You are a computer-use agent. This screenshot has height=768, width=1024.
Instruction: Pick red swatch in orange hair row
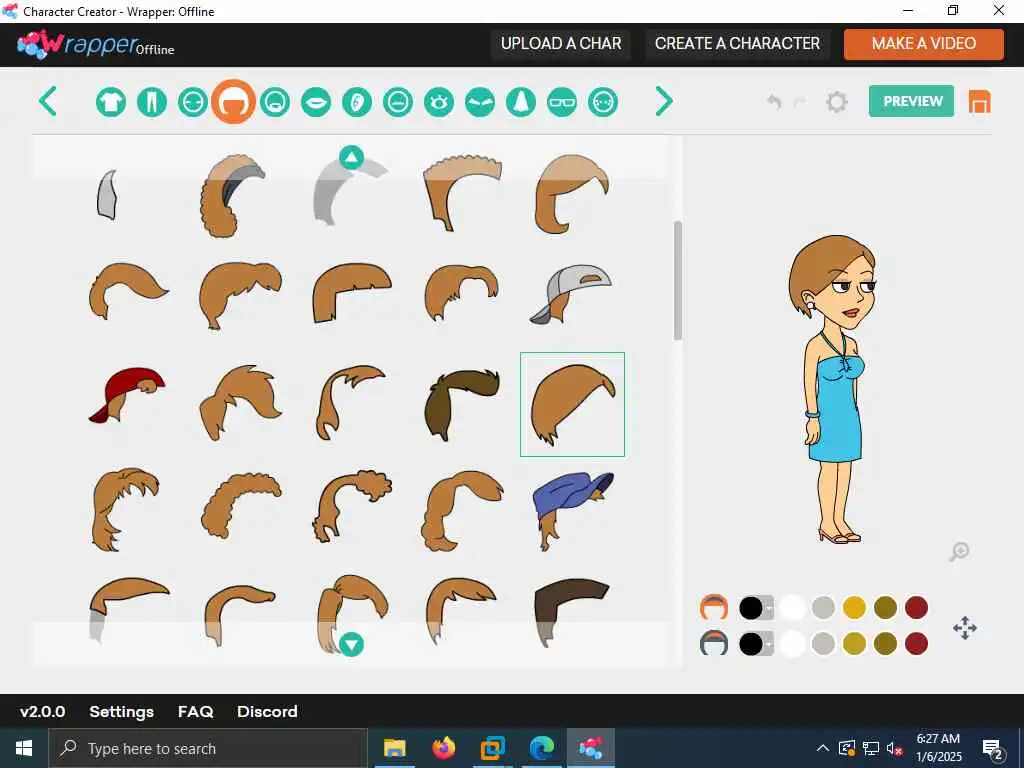(916, 608)
